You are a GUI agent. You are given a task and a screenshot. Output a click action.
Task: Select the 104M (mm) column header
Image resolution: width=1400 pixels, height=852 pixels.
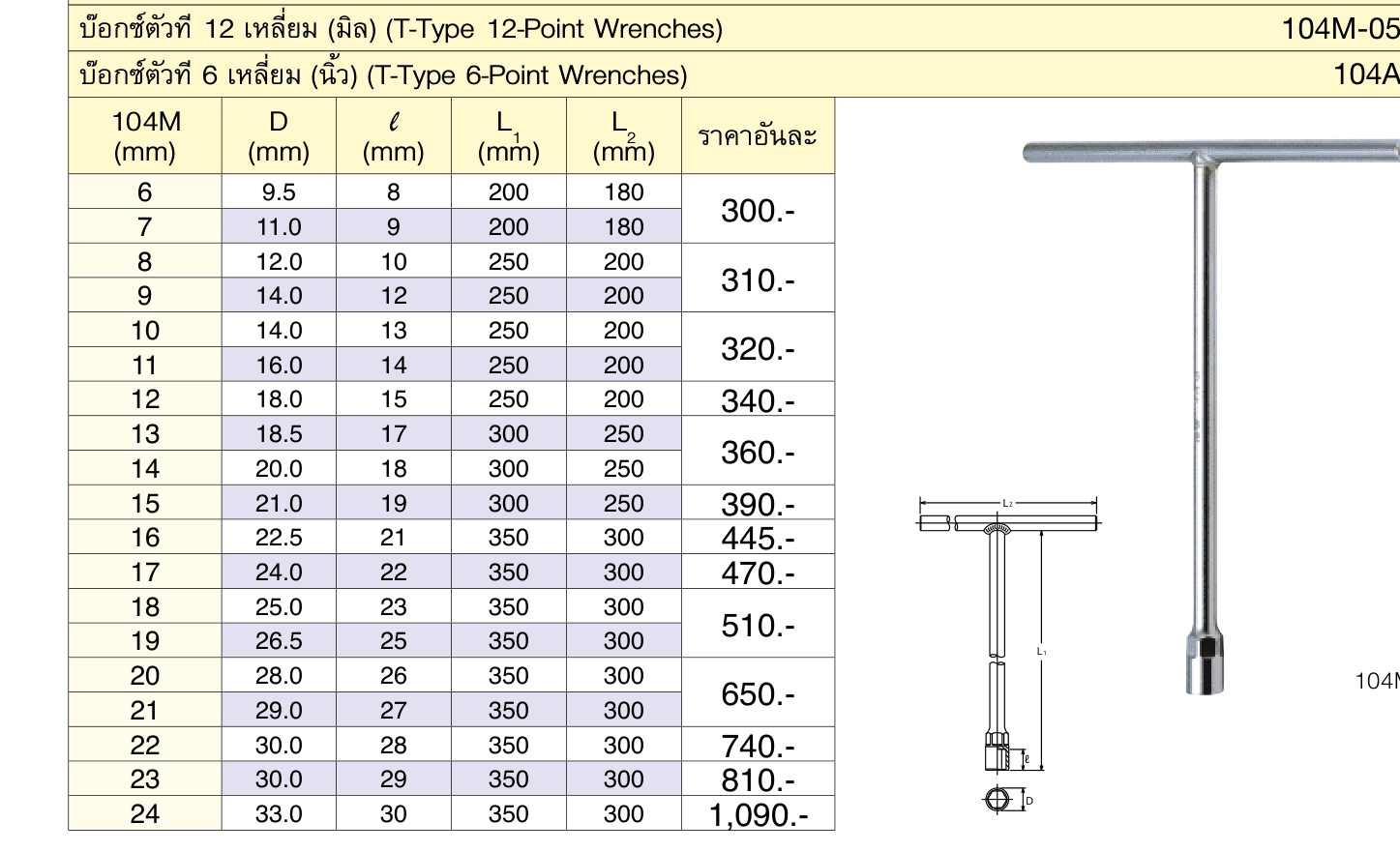145,136
